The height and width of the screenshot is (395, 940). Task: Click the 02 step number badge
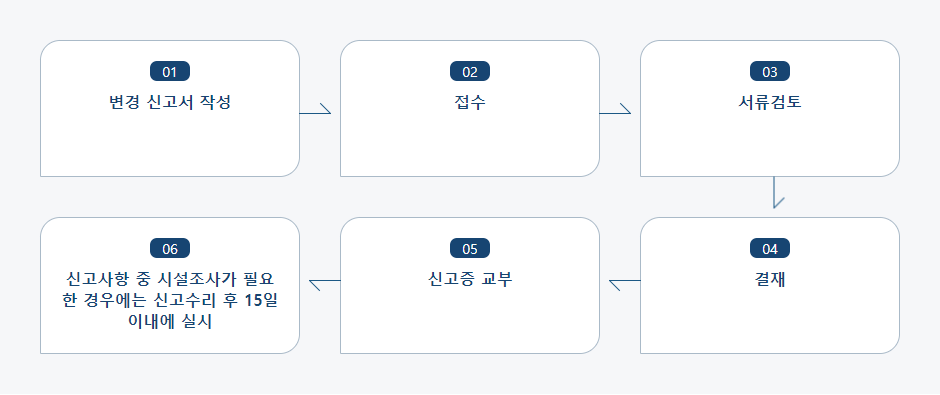point(470,71)
